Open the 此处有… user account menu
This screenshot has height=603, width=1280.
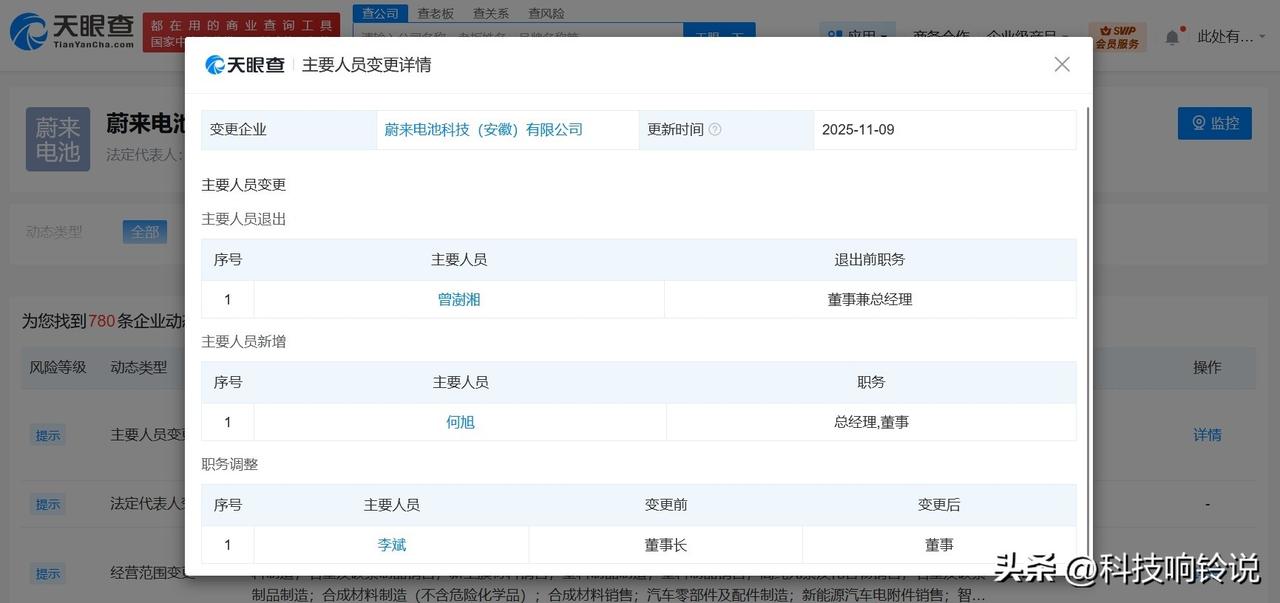(x=1232, y=36)
